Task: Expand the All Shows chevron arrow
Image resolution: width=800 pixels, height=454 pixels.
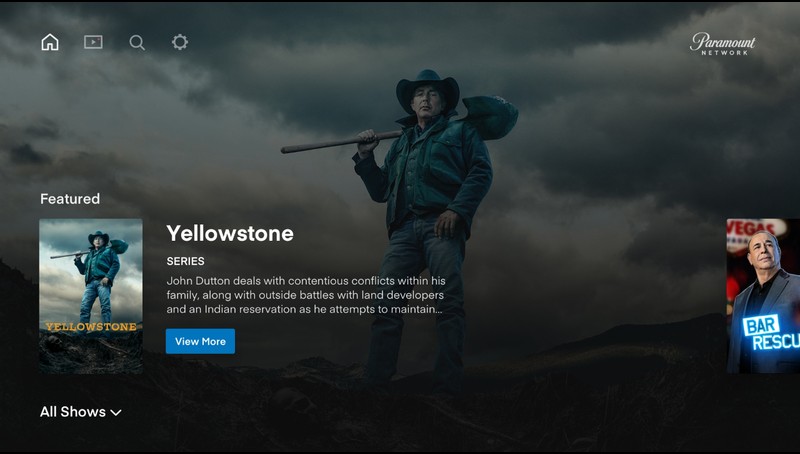Action: [116, 412]
